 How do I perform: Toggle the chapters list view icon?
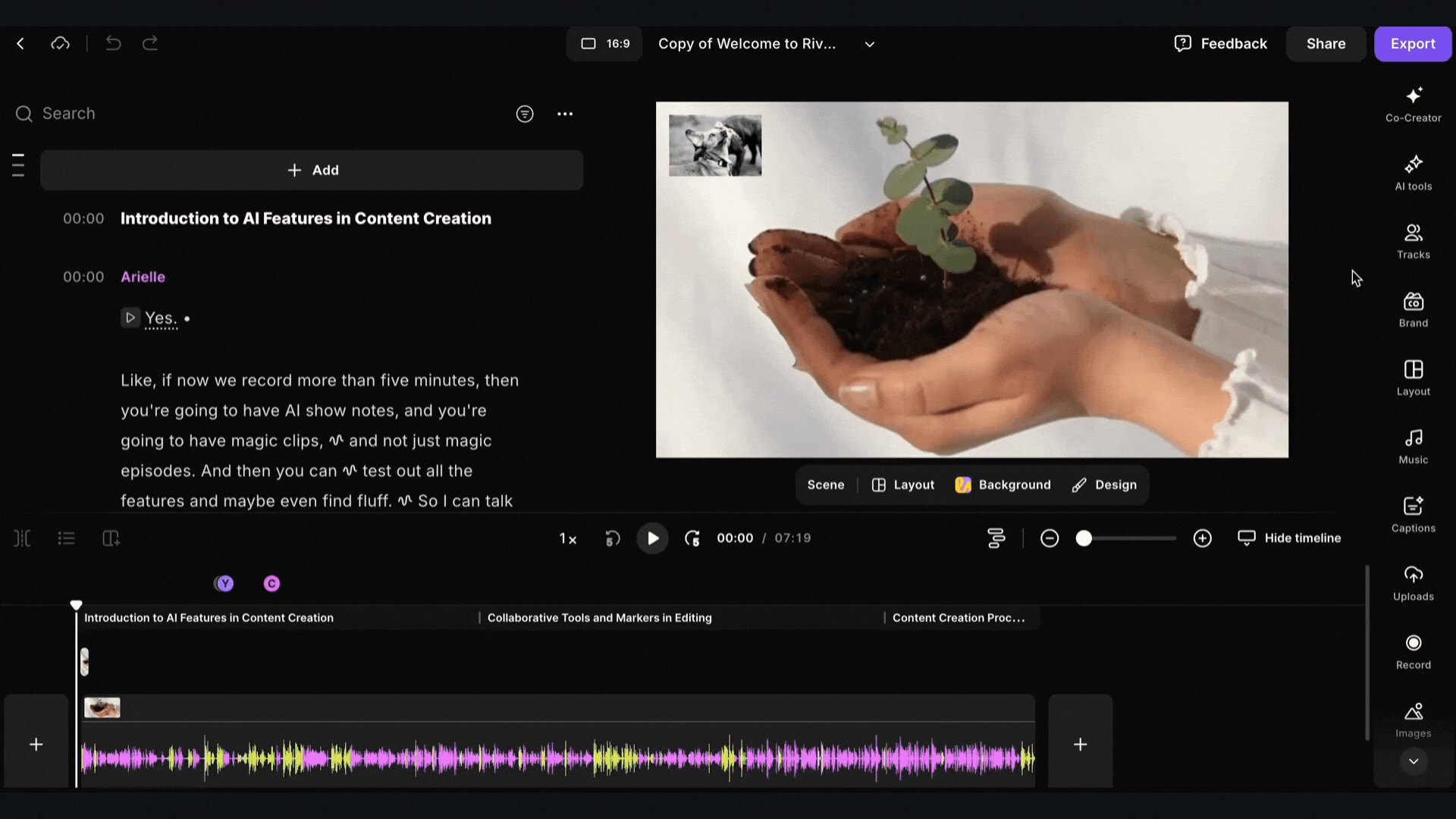pyautogui.click(x=66, y=538)
